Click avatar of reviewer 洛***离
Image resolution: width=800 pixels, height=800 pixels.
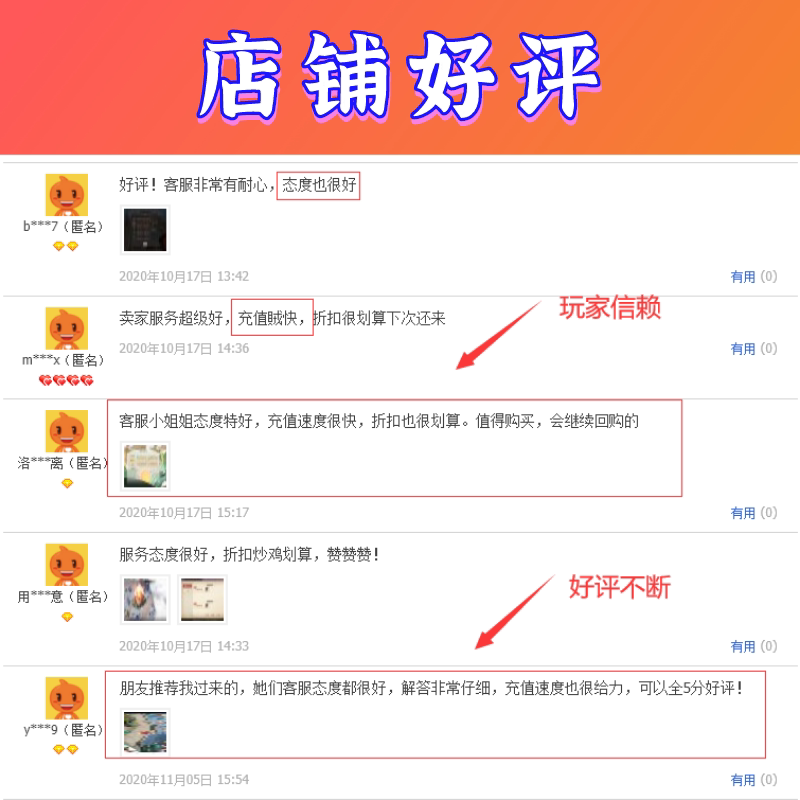66,431
